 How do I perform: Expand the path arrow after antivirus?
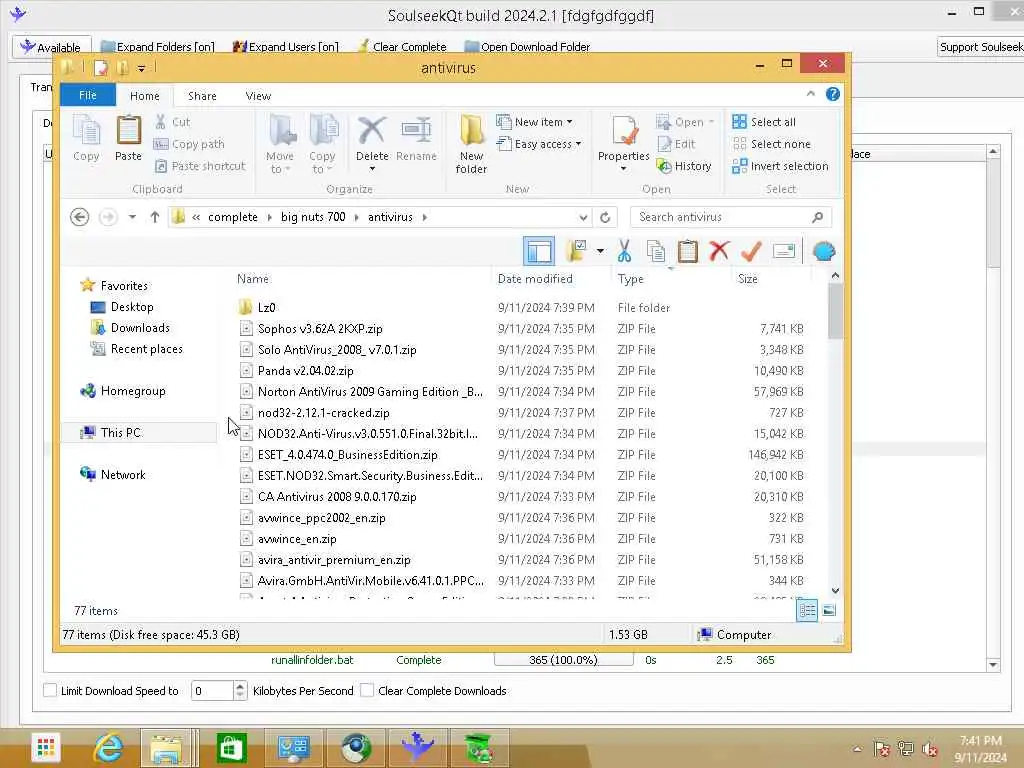424,217
